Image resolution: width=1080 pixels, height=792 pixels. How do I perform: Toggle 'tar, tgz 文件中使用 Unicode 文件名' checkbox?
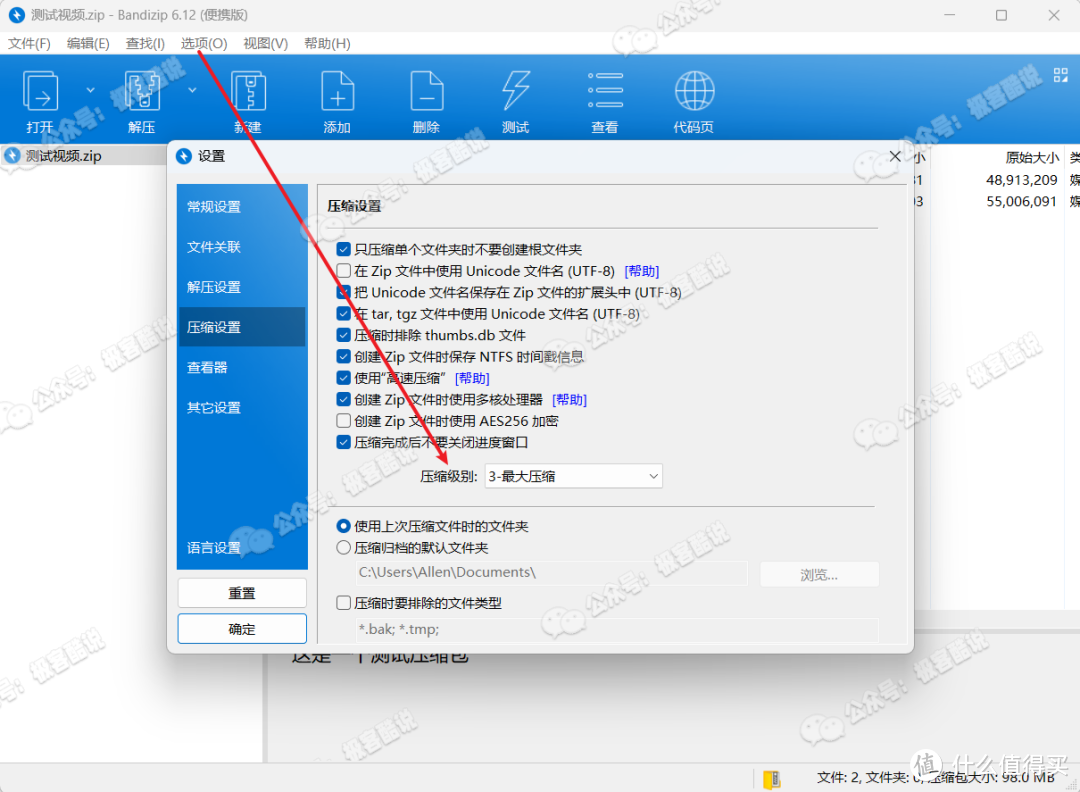point(344,313)
